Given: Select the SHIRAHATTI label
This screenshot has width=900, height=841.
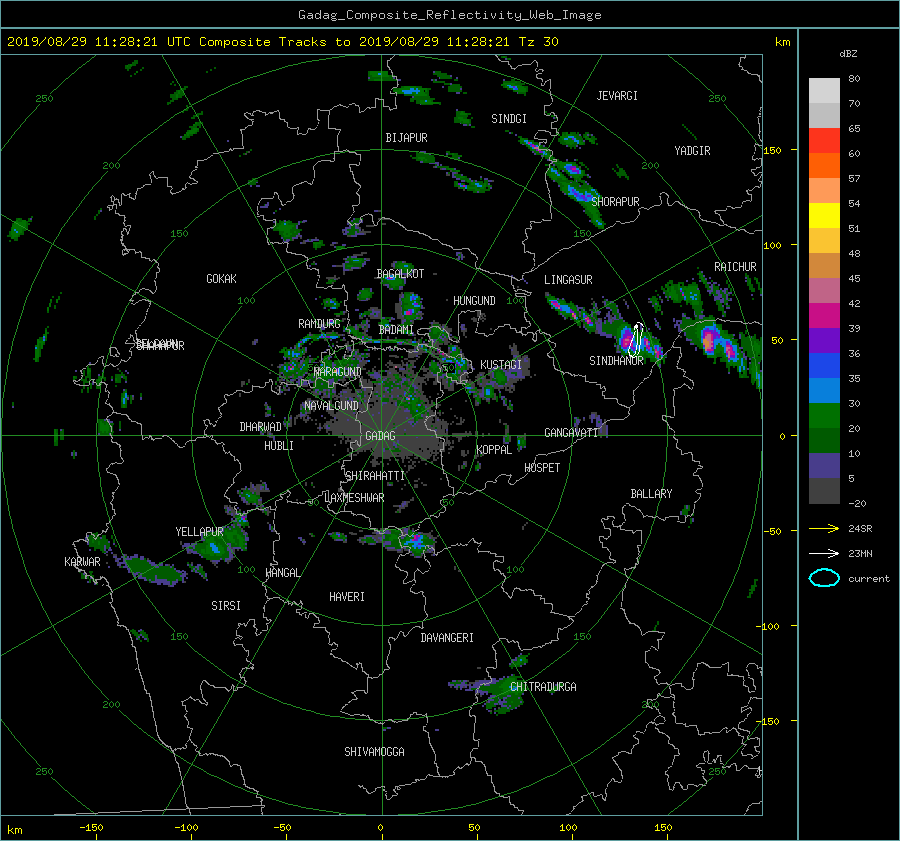Looking at the screenshot, I should click(375, 476).
